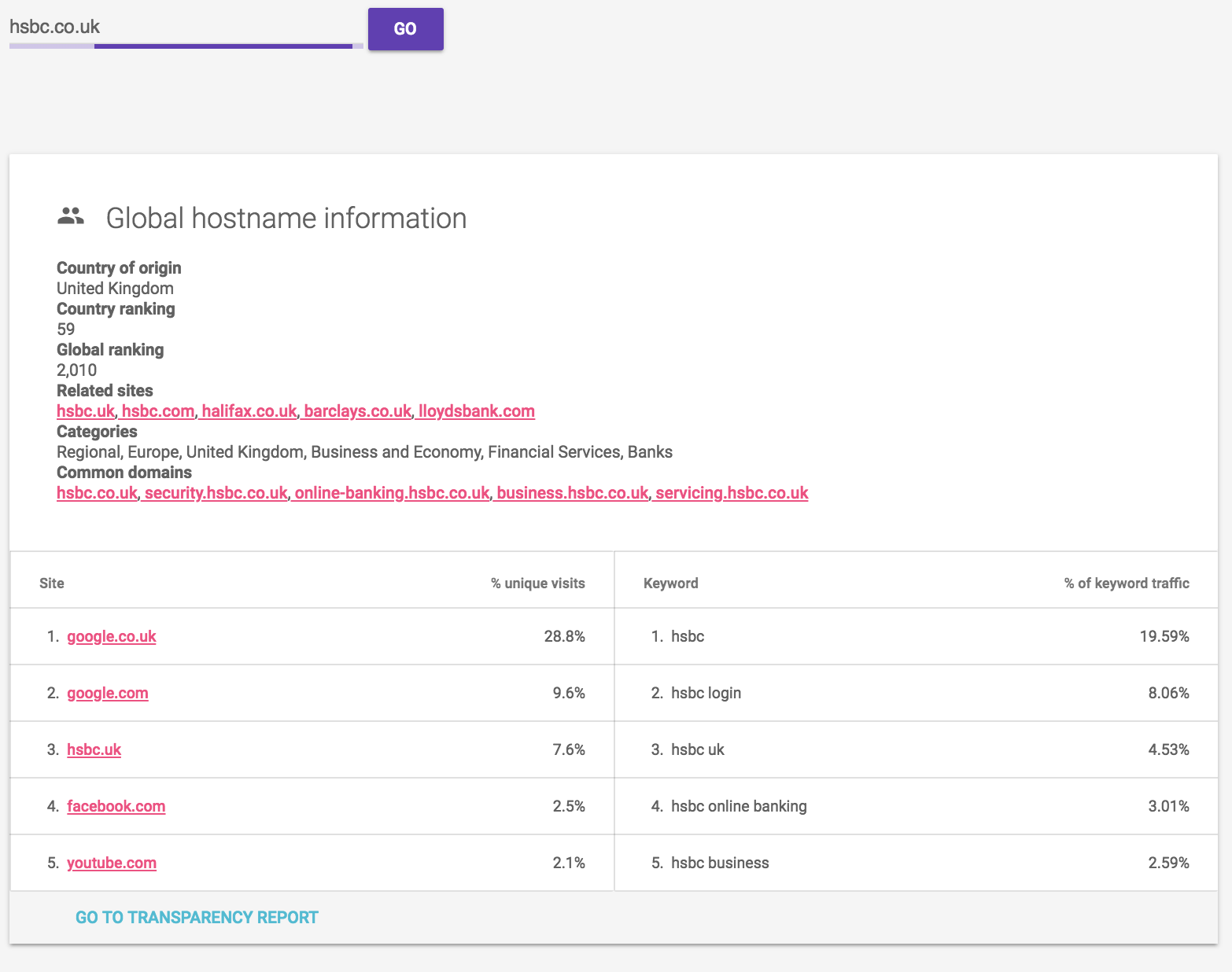Select the keyword 'hsbc login'
This screenshot has height=972, width=1232.
706,693
